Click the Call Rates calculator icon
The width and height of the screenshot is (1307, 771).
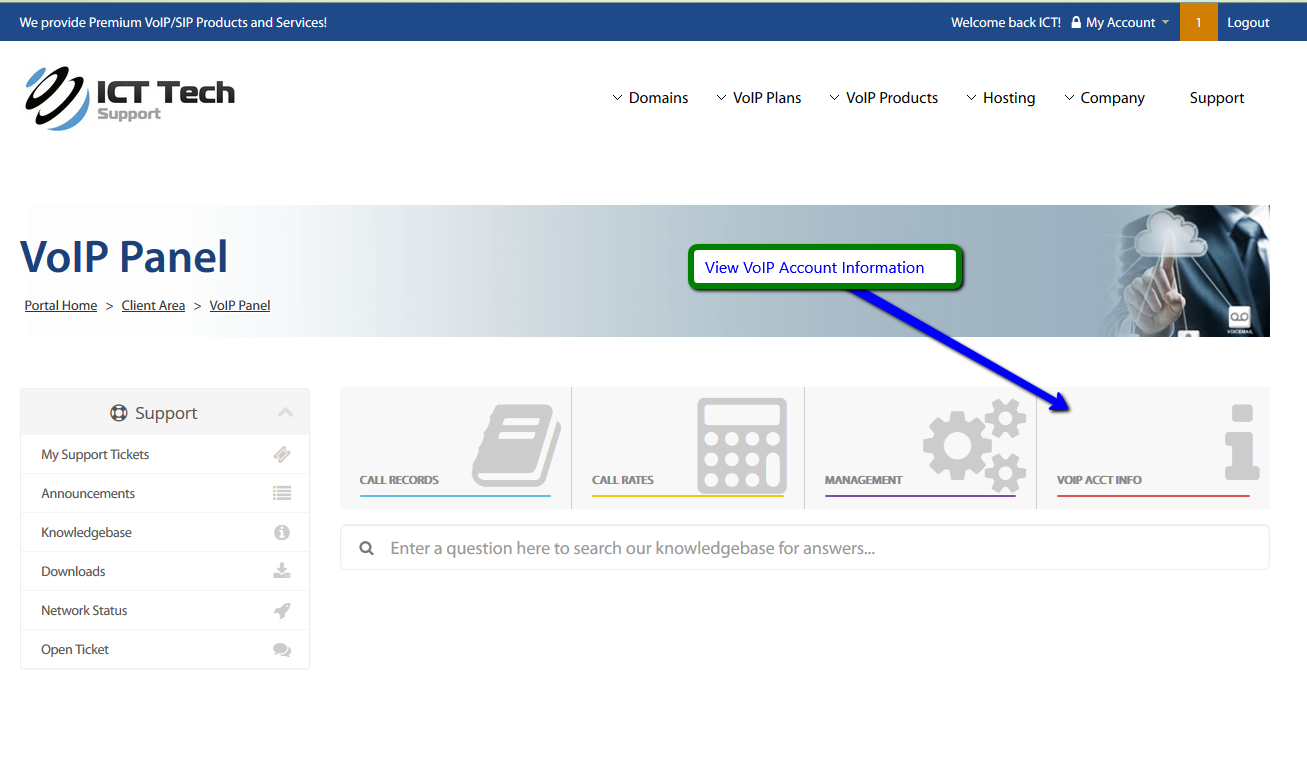[x=741, y=445]
